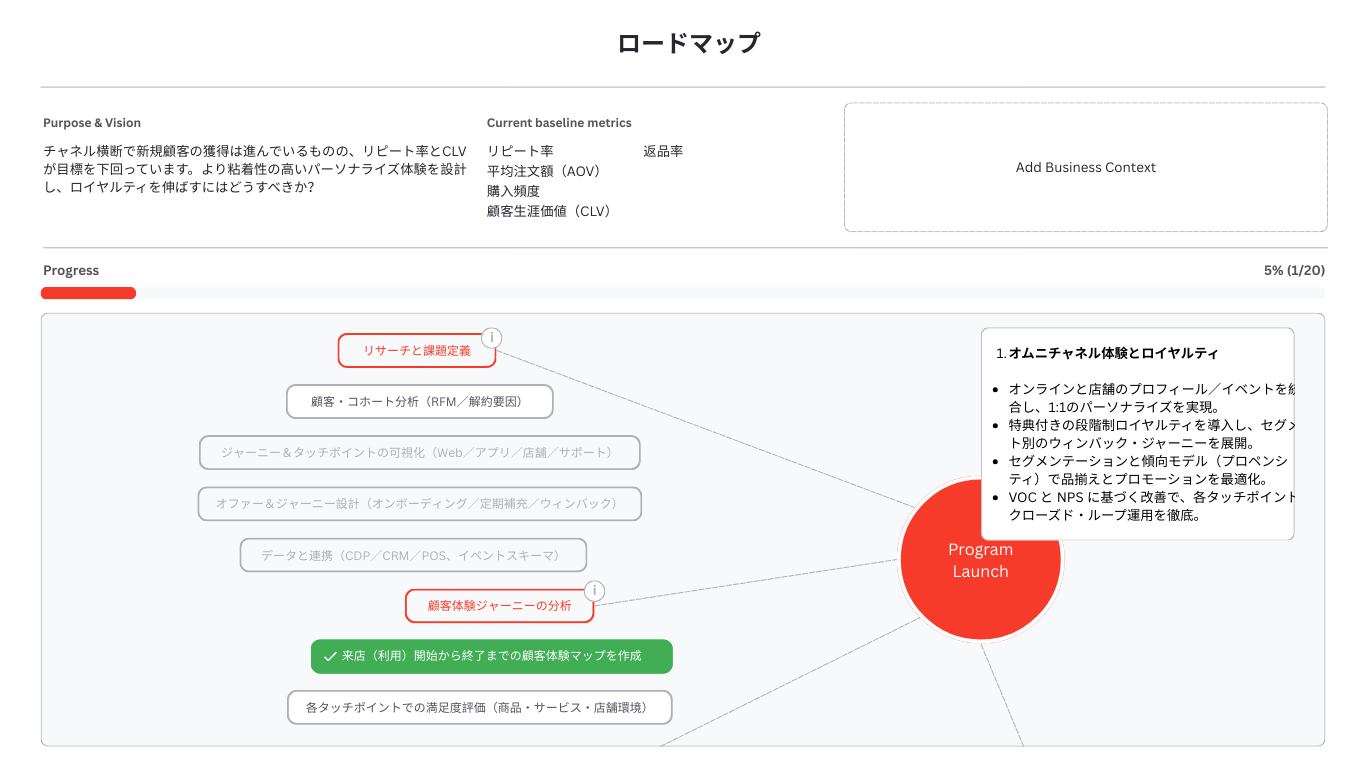Click the bullet about オンラインと店舗のプロフィール
This screenshot has height=768, width=1366.
pos(1150,398)
